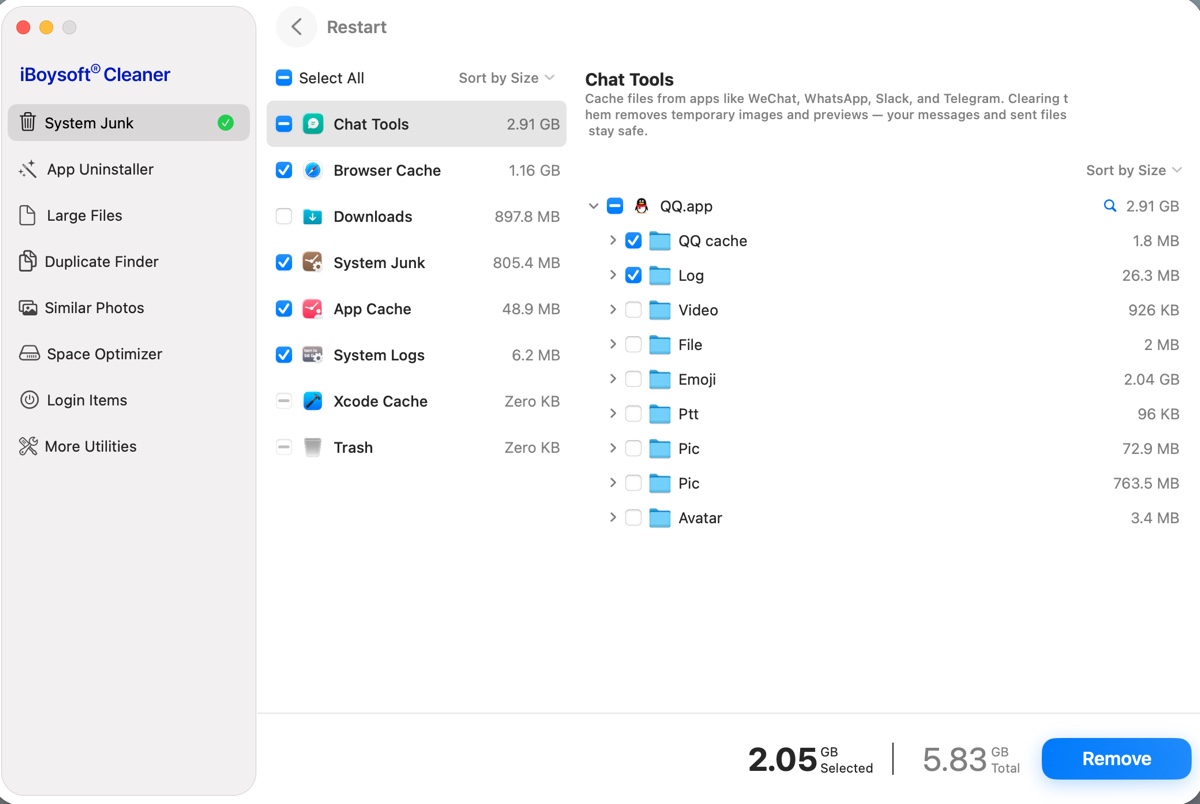Toggle the Select All checkbox
Screen dimensions: 1200x804
(284, 78)
